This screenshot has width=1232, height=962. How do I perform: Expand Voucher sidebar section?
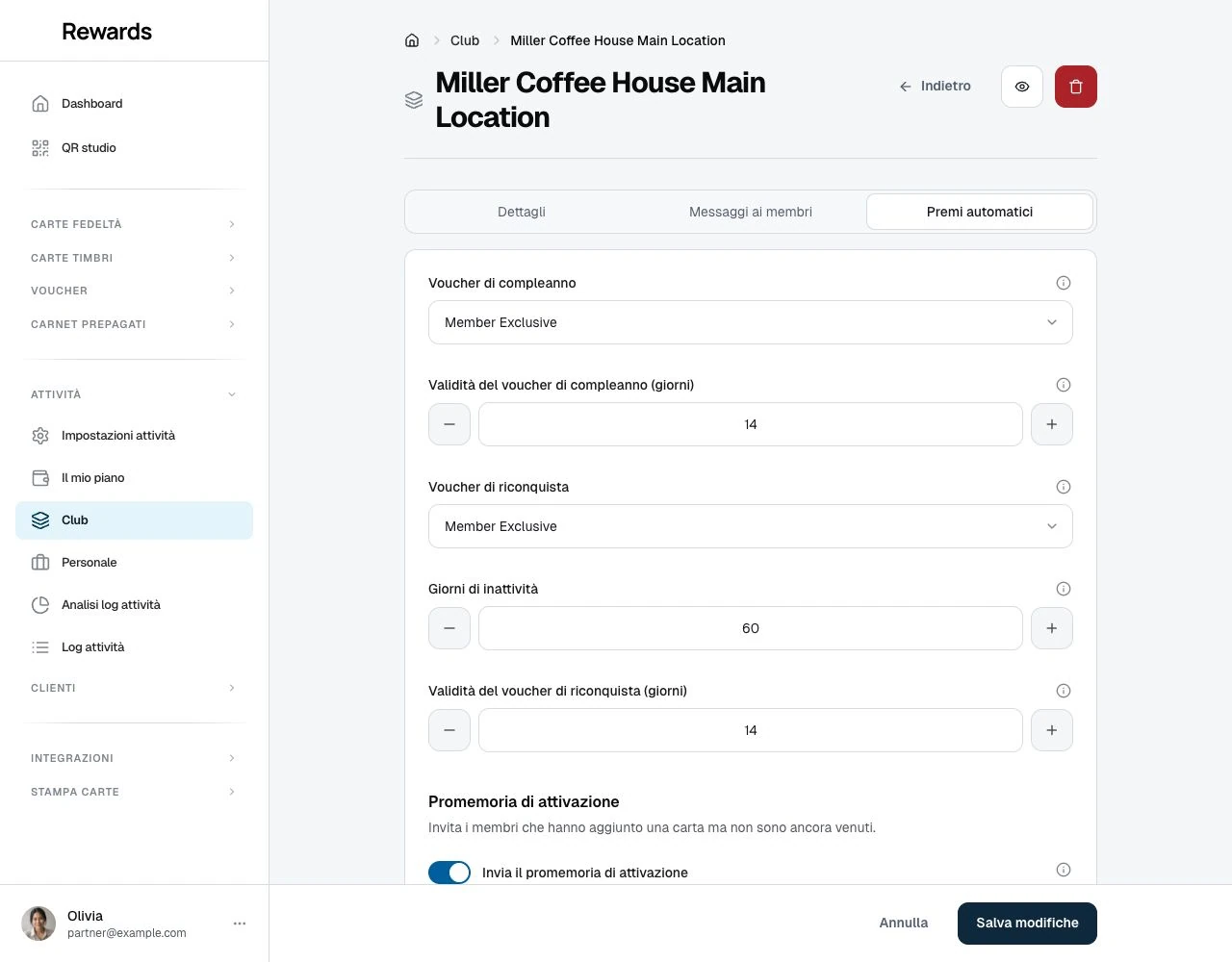coord(134,291)
